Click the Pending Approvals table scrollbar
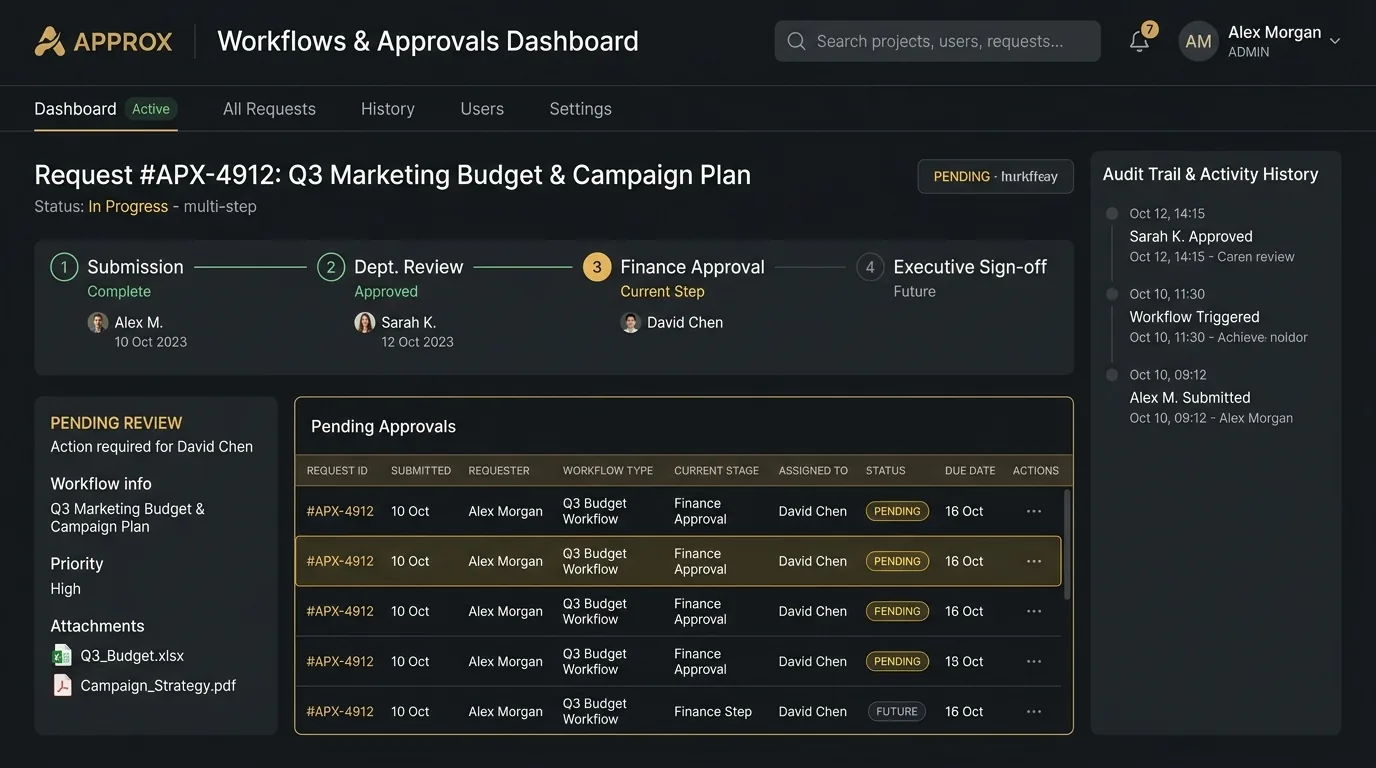This screenshot has width=1376, height=768. (x=1067, y=545)
